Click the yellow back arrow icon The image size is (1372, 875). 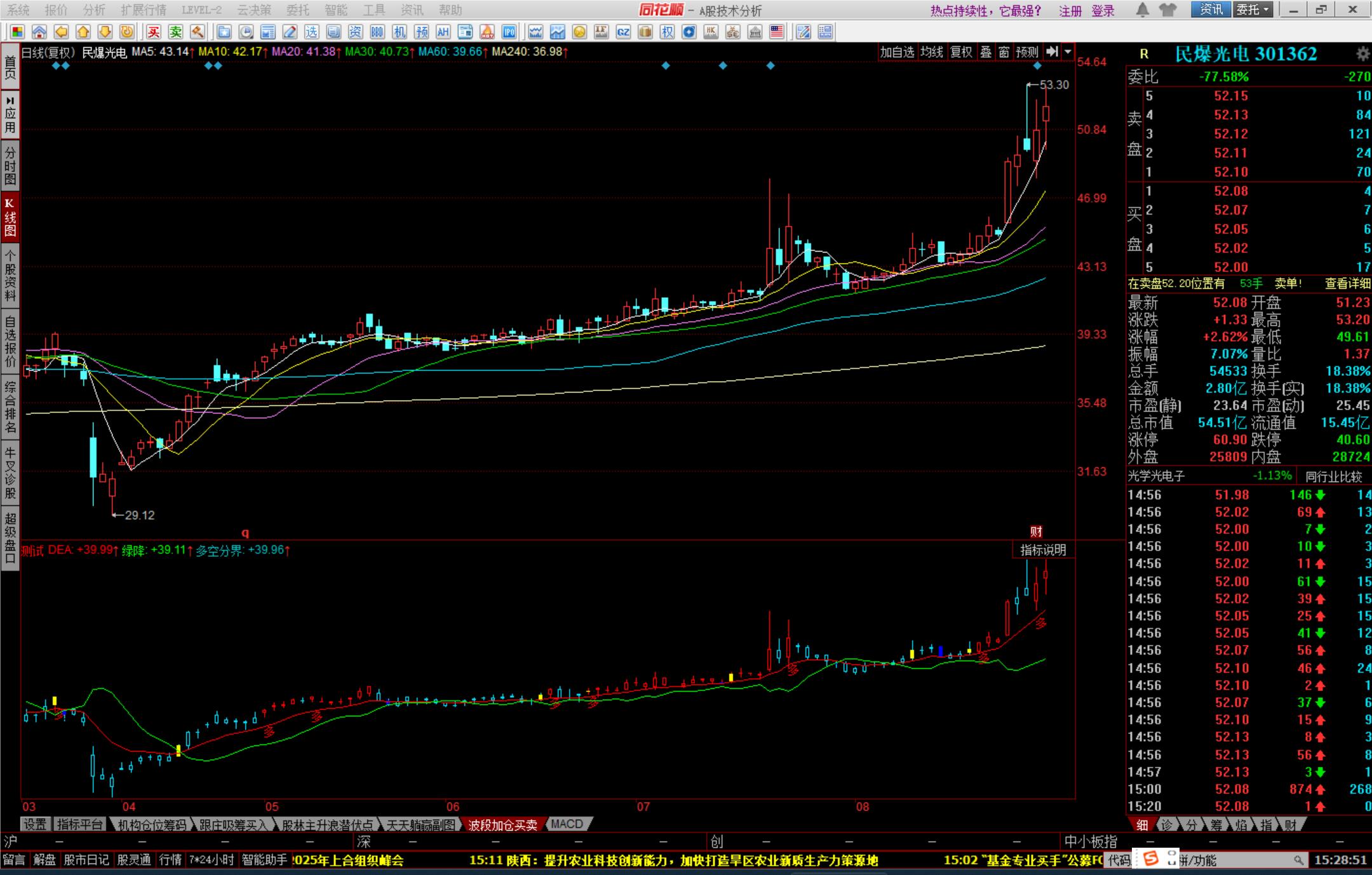[62, 32]
